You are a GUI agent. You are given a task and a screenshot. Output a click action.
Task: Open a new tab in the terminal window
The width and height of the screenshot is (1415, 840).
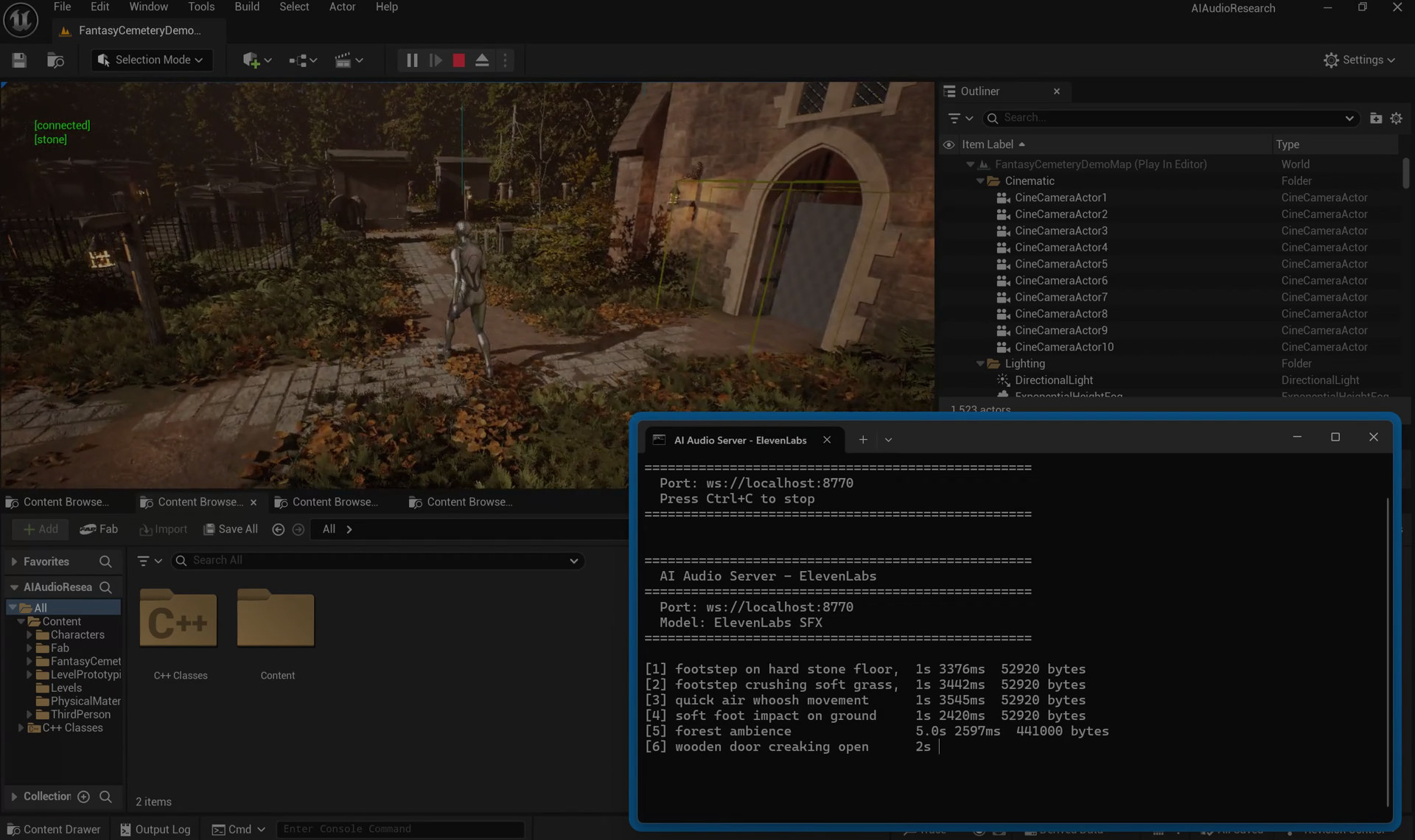862,440
